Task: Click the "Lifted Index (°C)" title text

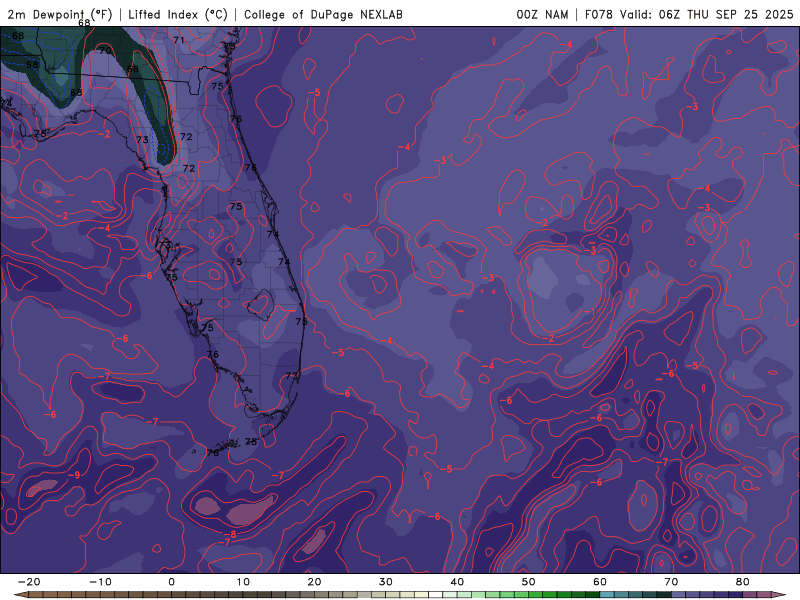Action: click(x=178, y=14)
